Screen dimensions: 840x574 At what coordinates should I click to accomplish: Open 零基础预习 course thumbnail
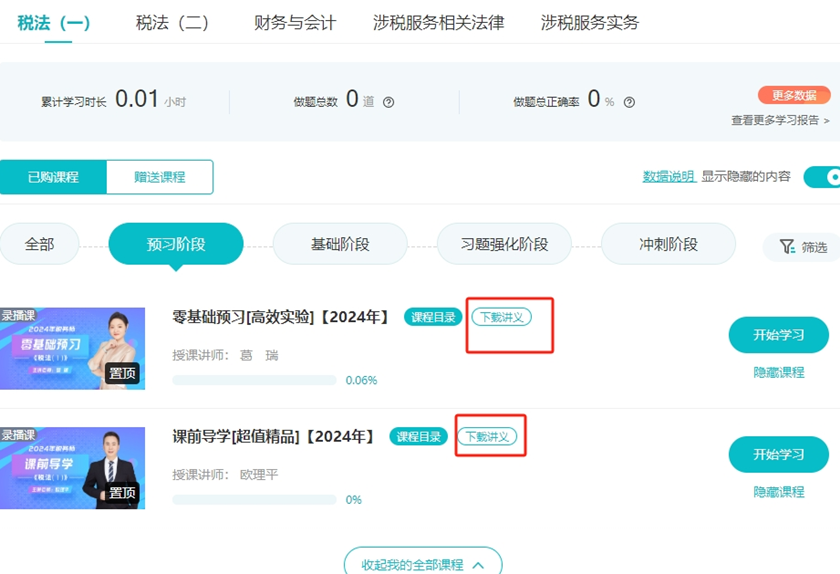pos(72,348)
